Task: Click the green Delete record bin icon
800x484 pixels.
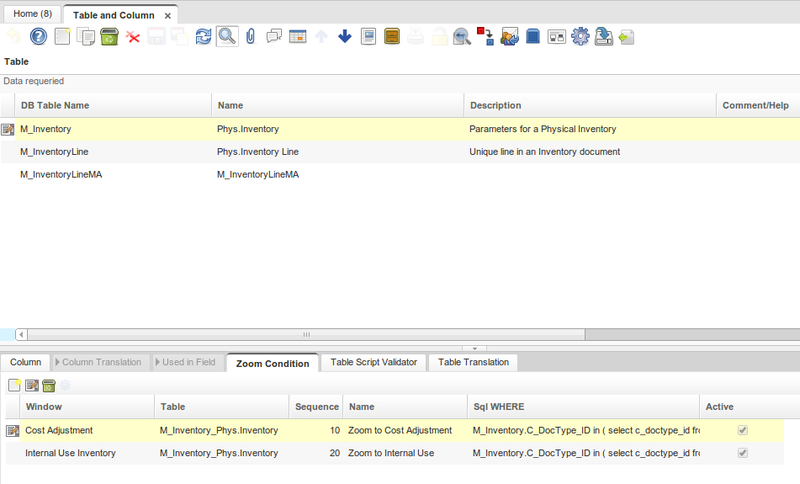Action: click(109, 37)
